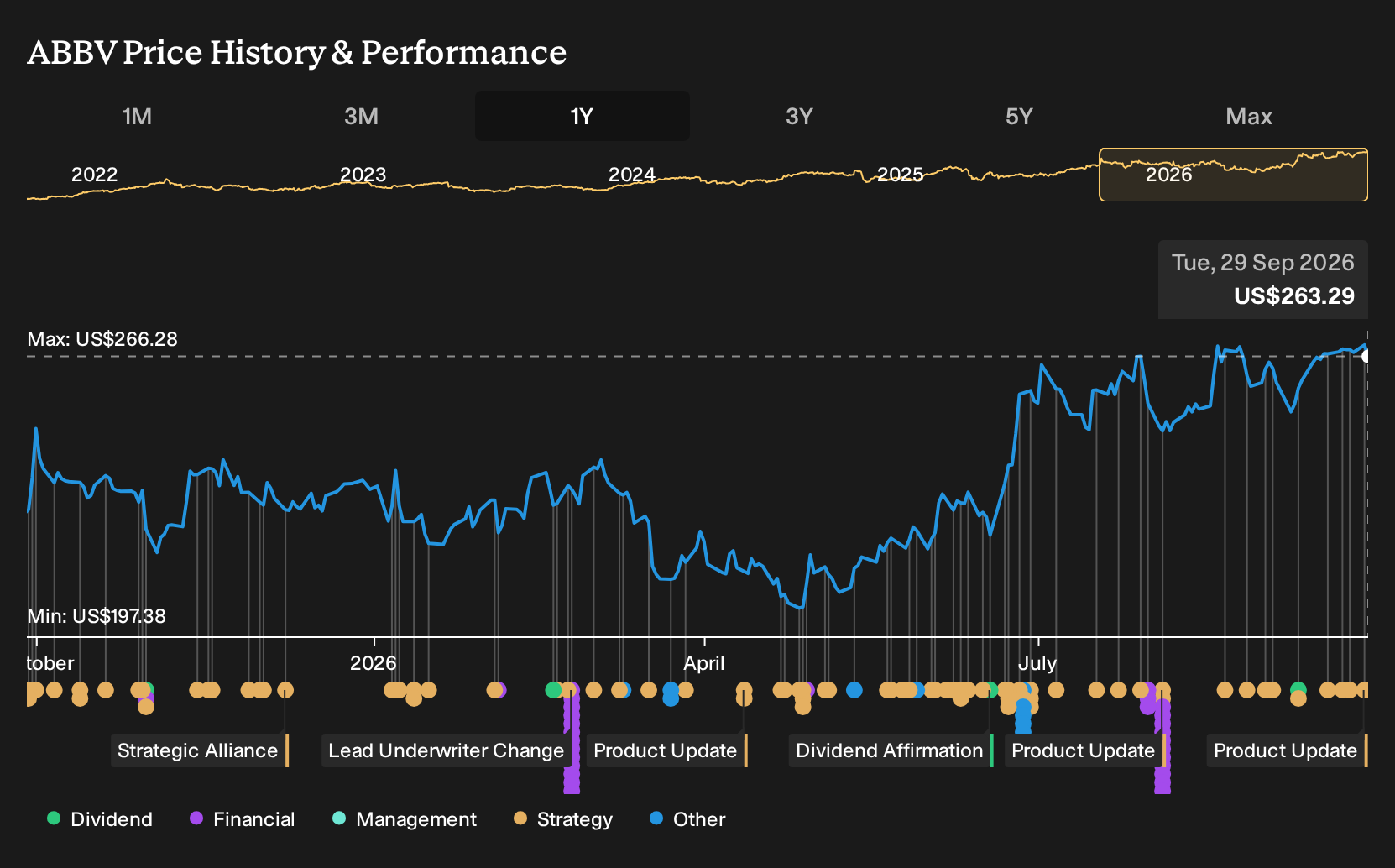Show the Max price history range
Image resolution: width=1395 pixels, height=868 pixels.
(1249, 116)
